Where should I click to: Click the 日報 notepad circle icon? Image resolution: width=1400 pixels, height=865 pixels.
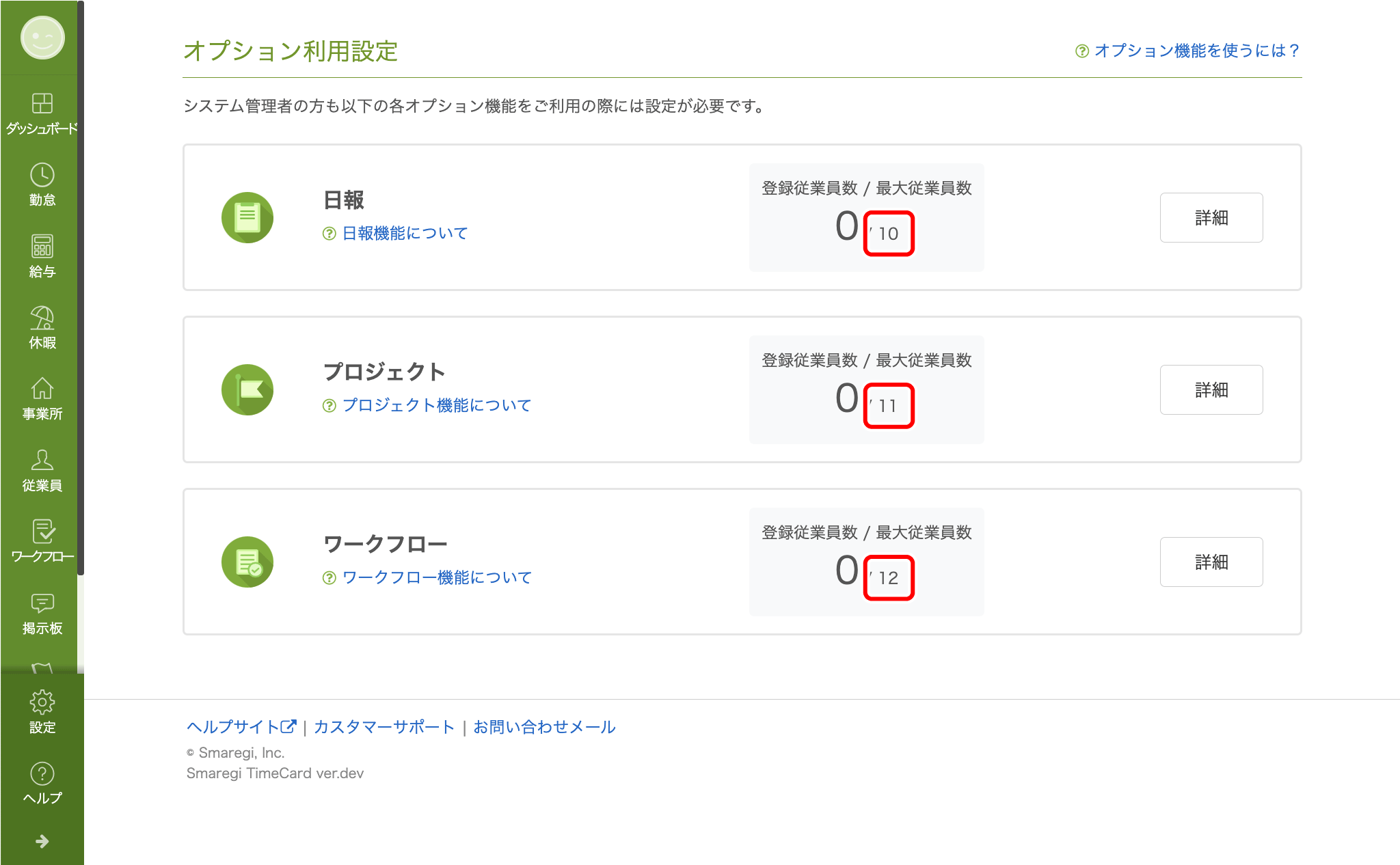tap(247, 217)
